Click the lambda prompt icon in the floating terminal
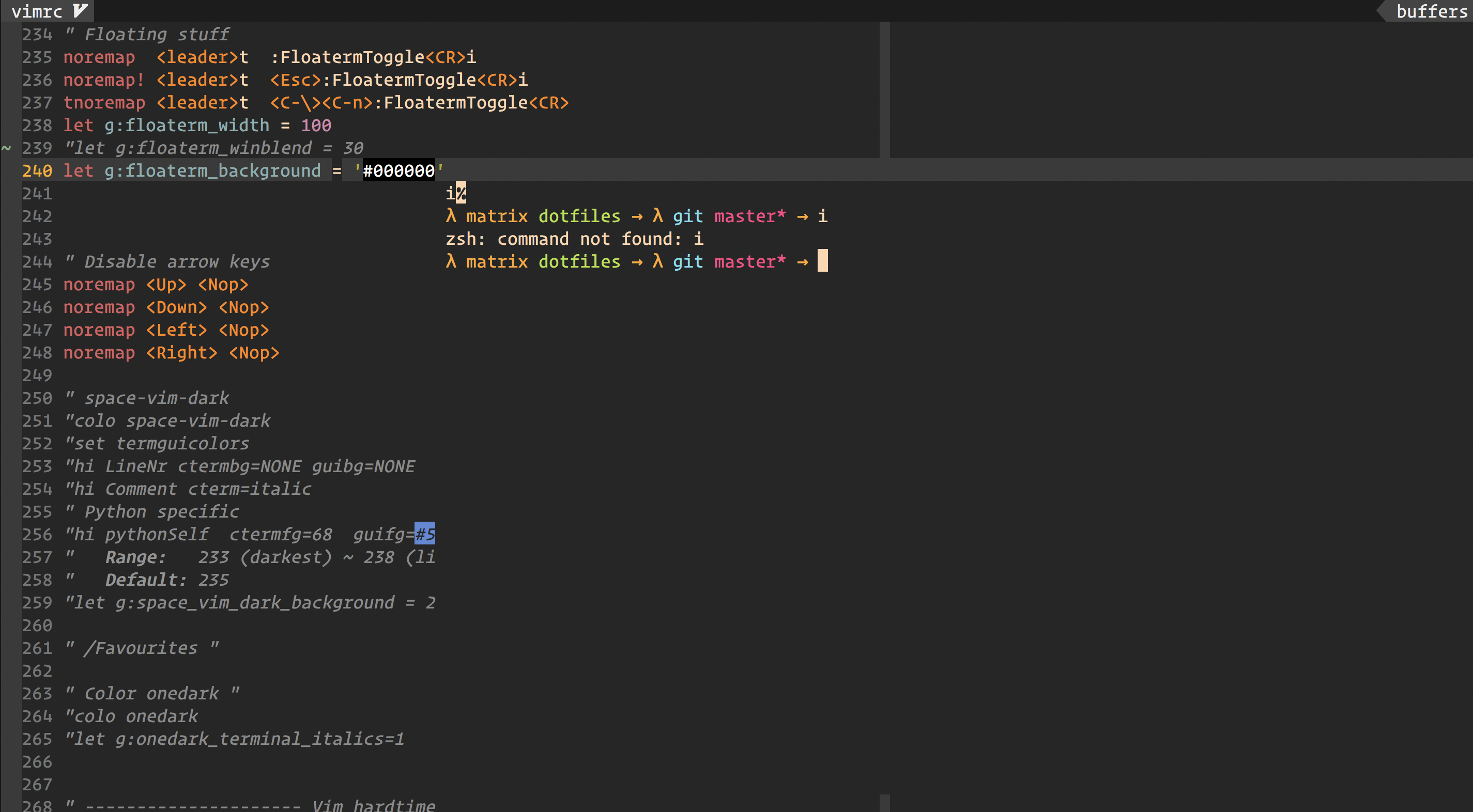This screenshot has width=1473, height=812. [x=451, y=215]
